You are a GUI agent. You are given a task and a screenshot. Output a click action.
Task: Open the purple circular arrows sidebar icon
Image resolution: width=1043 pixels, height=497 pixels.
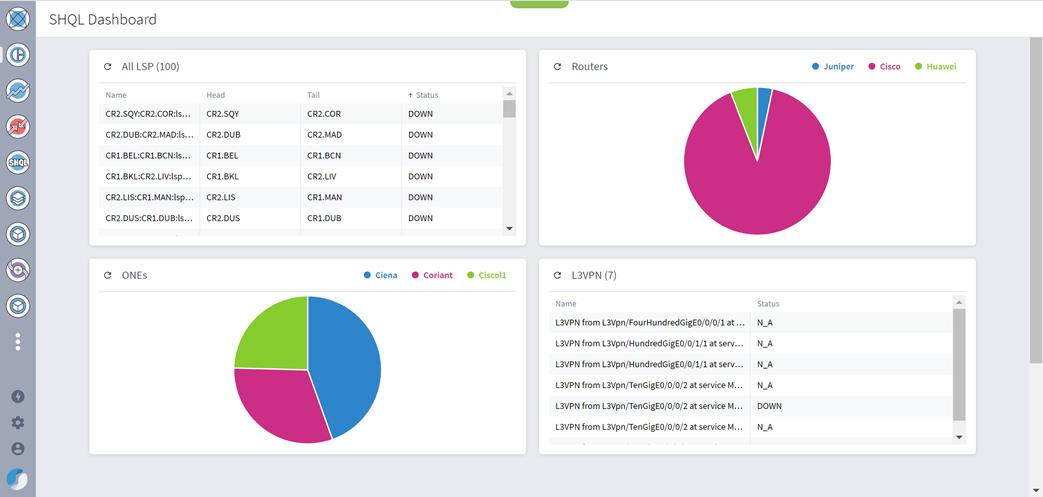[18, 269]
